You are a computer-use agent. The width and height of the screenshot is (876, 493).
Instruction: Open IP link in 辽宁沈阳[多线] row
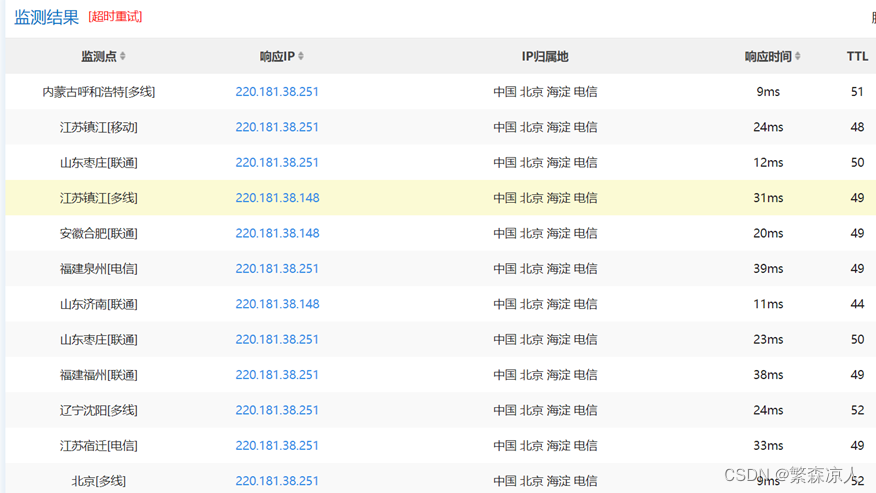(277, 410)
